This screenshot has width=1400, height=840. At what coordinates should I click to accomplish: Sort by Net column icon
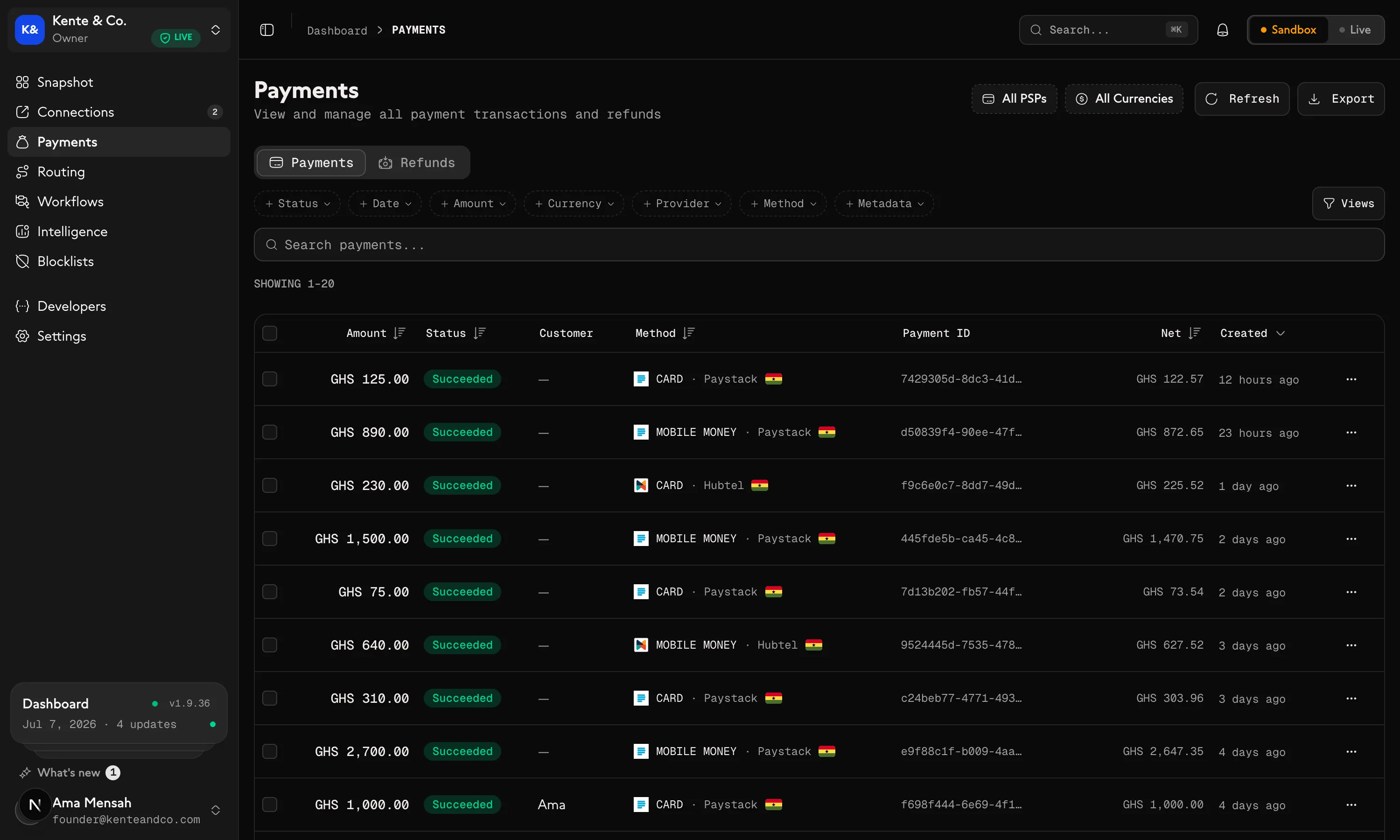tap(1194, 333)
